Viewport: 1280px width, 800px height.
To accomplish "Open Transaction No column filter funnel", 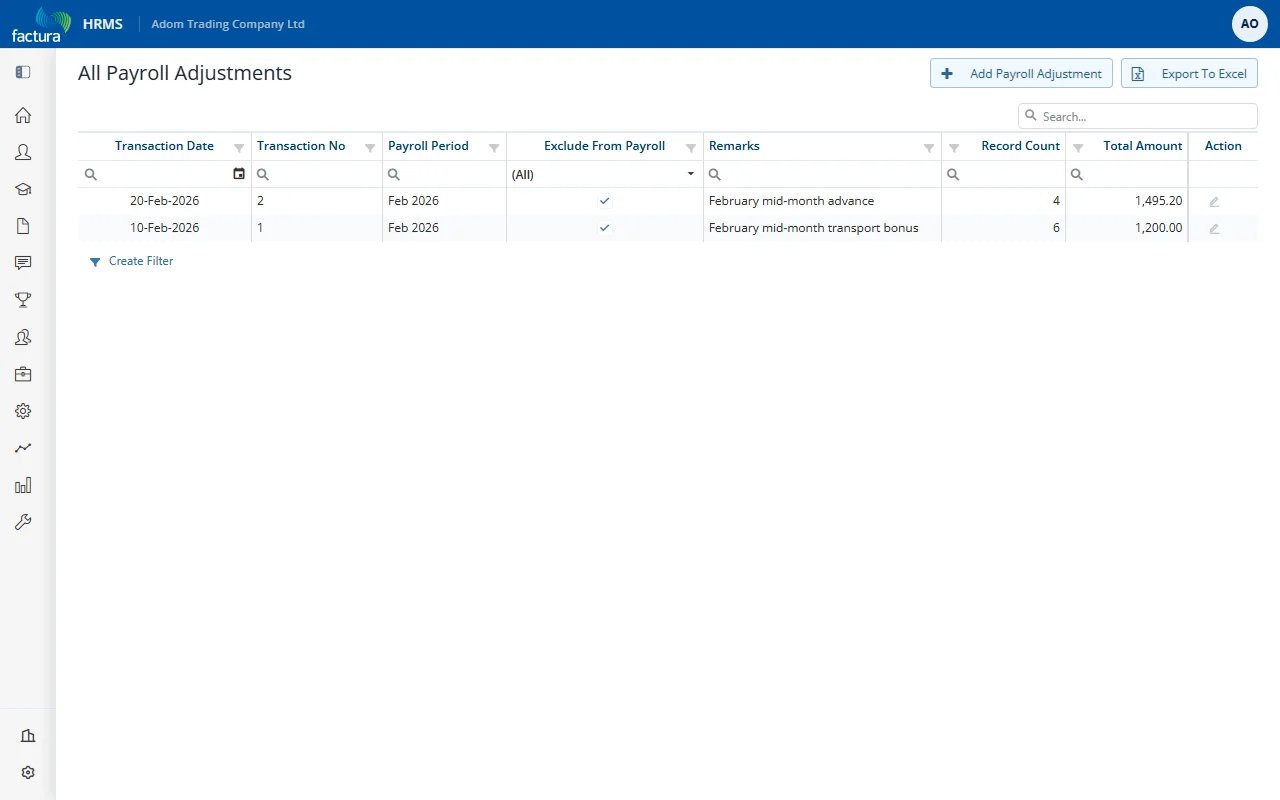I will pyautogui.click(x=370, y=148).
